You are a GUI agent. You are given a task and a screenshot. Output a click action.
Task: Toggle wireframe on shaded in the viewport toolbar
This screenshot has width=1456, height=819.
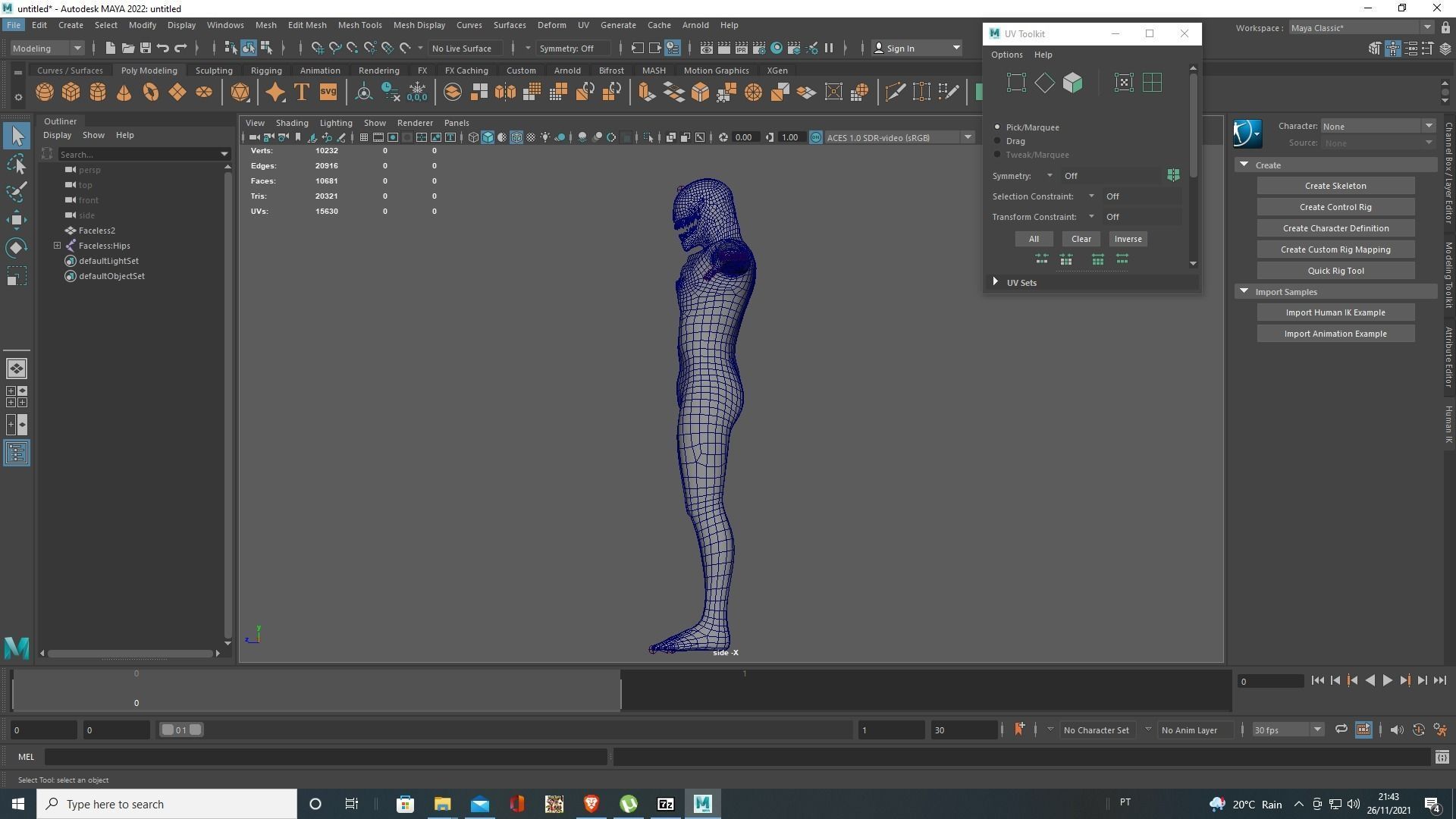pos(516,137)
